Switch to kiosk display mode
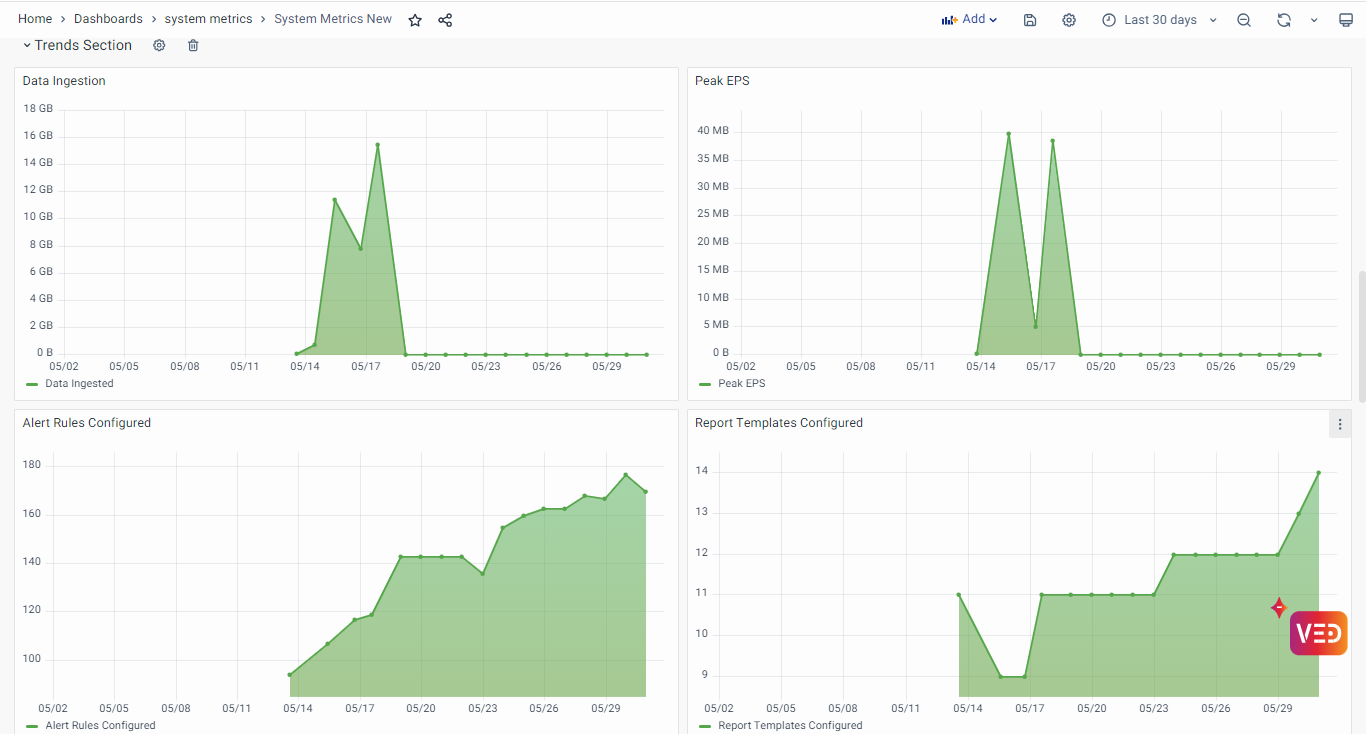Image resolution: width=1366 pixels, height=734 pixels. 1346,20
